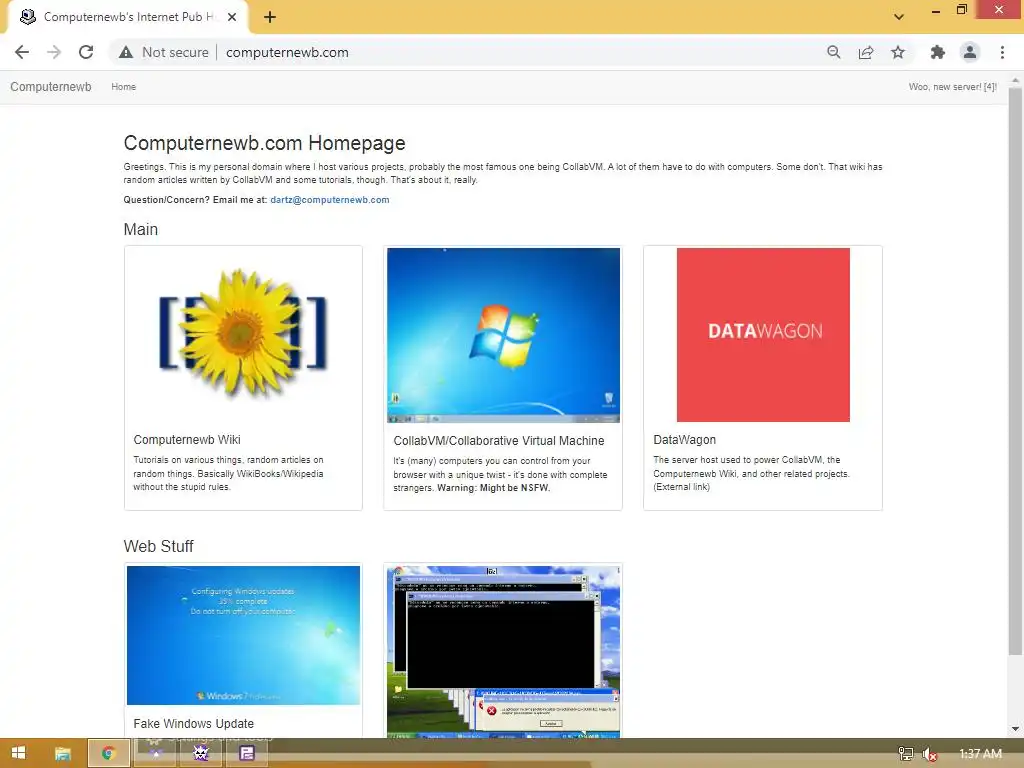Click CollabVM/Collaborative Virtual Machine title

499,441
